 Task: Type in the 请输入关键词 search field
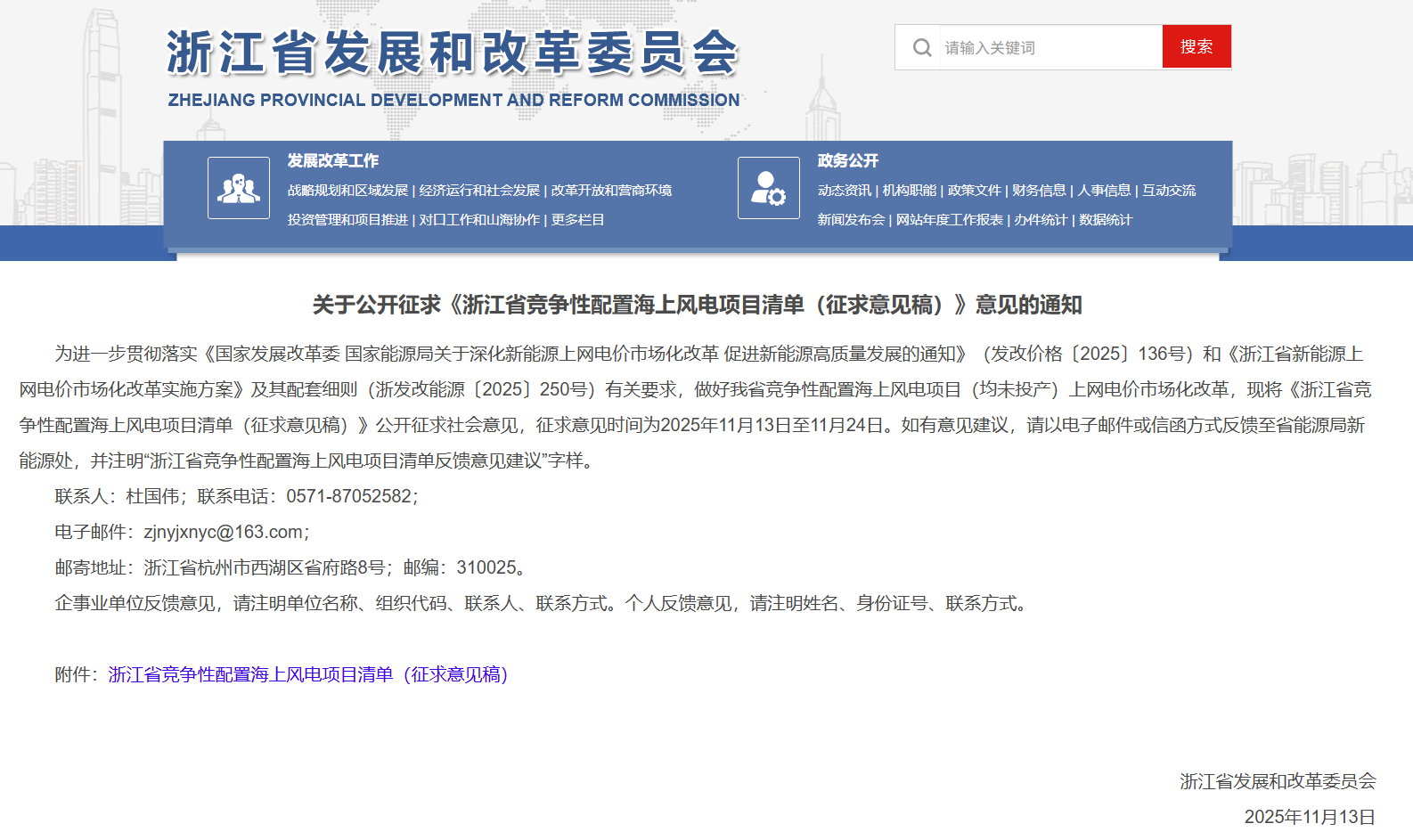click(1048, 47)
